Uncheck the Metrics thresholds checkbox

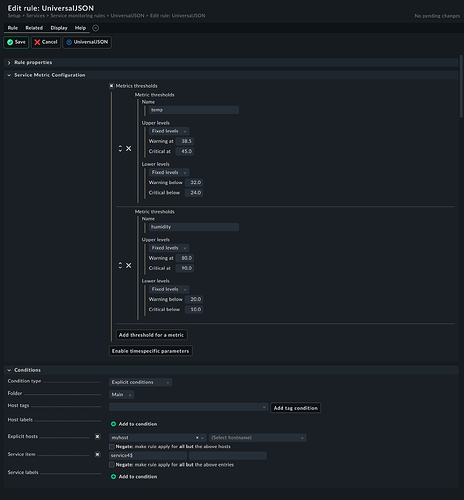(x=112, y=86)
